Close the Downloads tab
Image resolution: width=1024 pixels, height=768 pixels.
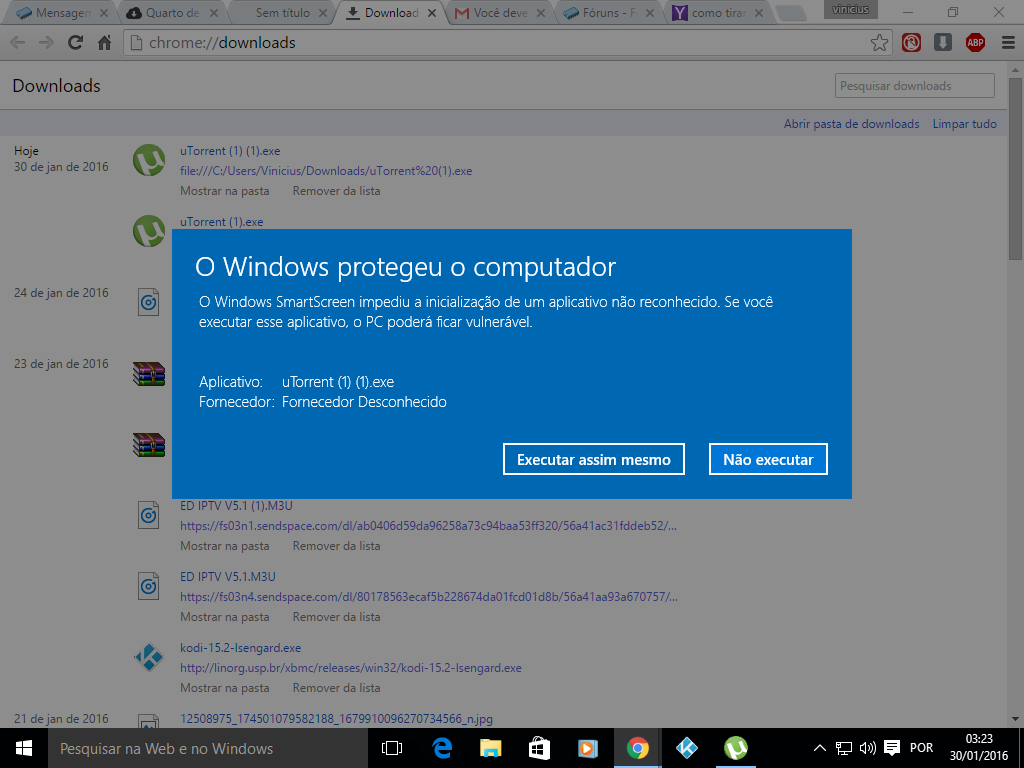431,13
